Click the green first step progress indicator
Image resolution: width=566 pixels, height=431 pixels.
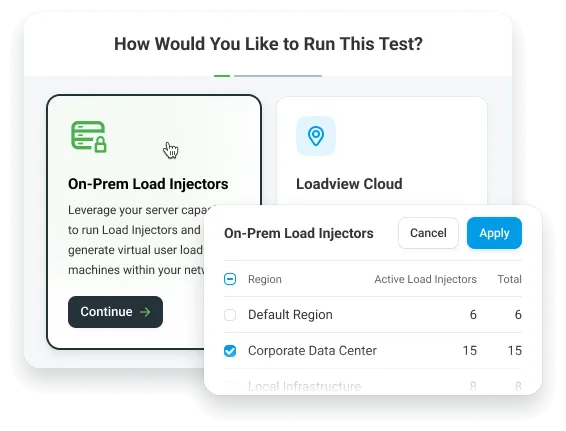click(x=222, y=76)
